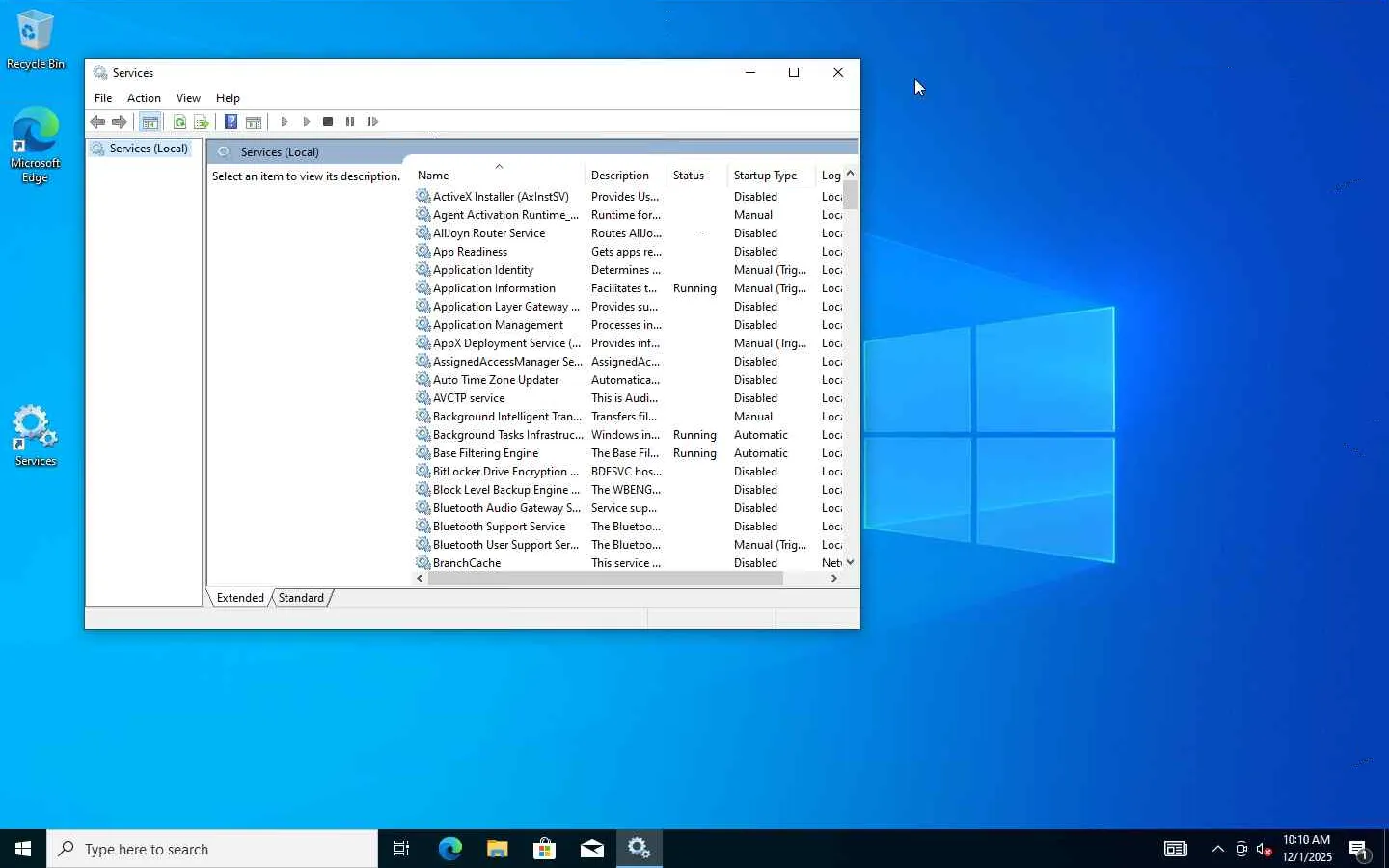The image size is (1389, 868).
Task: Select the Base Filtering Engine service
Action: [x=485, y=453]
